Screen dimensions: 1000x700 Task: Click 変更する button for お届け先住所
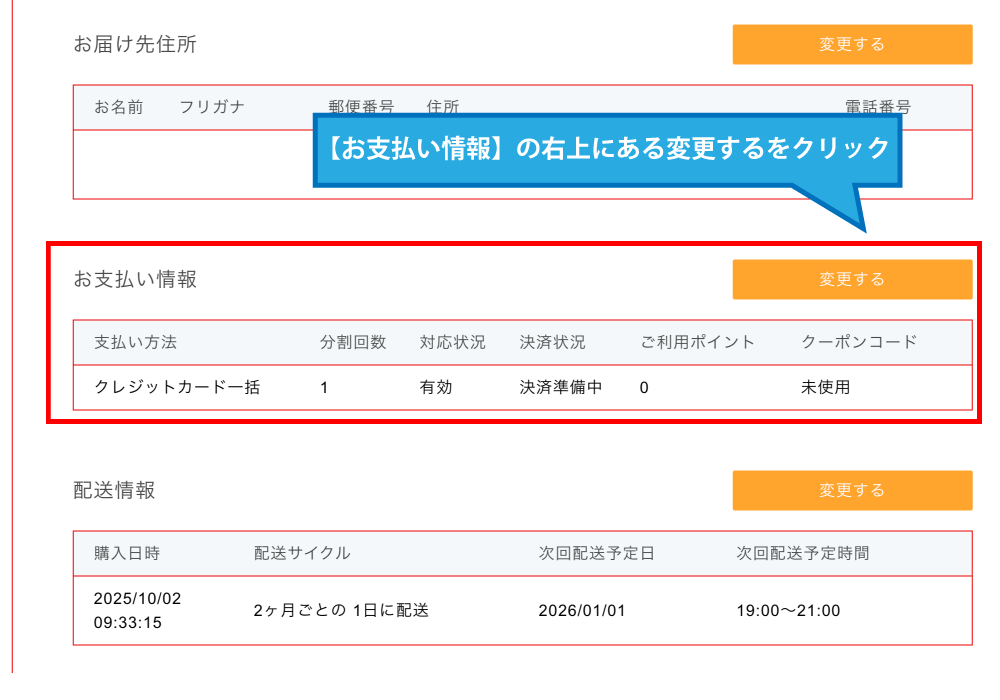coord(852,45)
